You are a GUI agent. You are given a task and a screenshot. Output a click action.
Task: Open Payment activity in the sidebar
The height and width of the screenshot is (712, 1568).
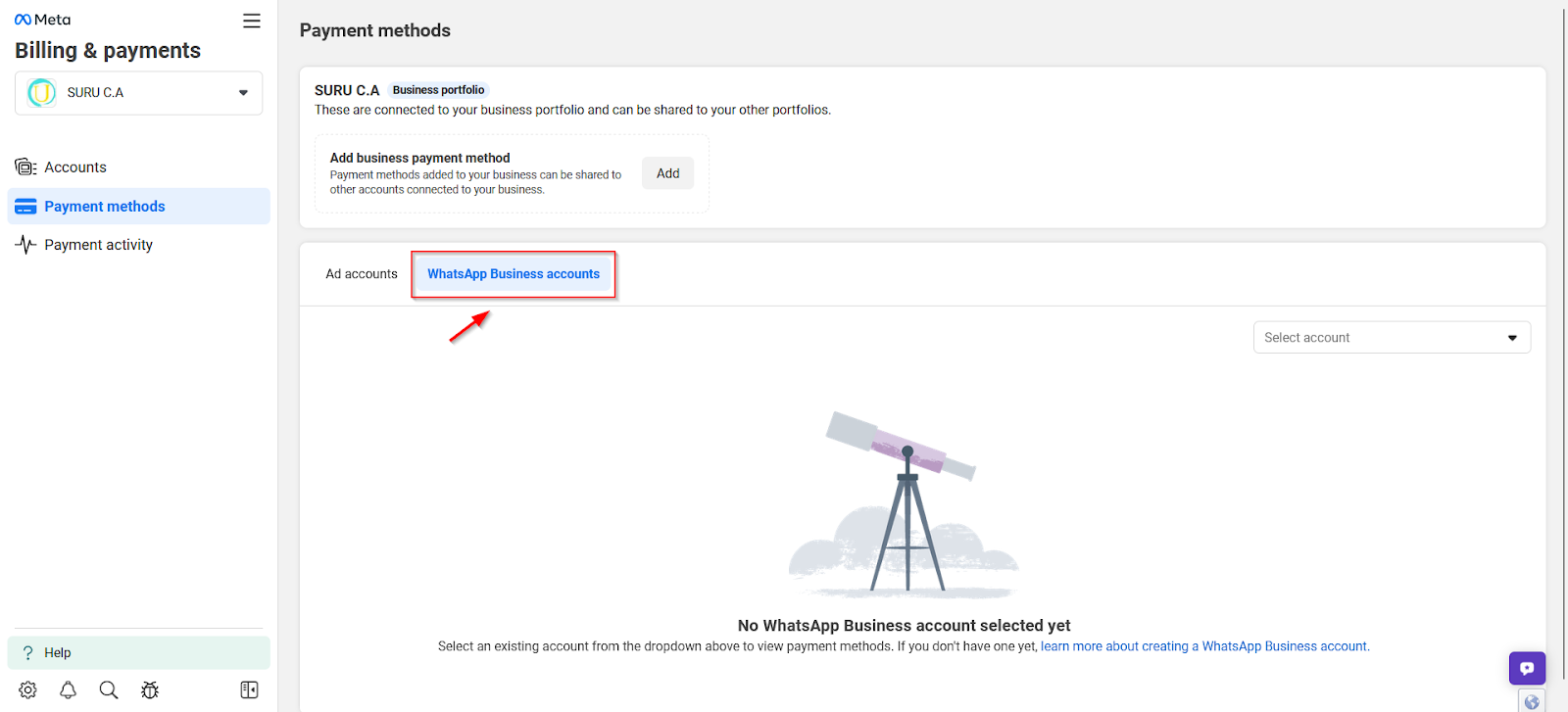coord(98,245)
